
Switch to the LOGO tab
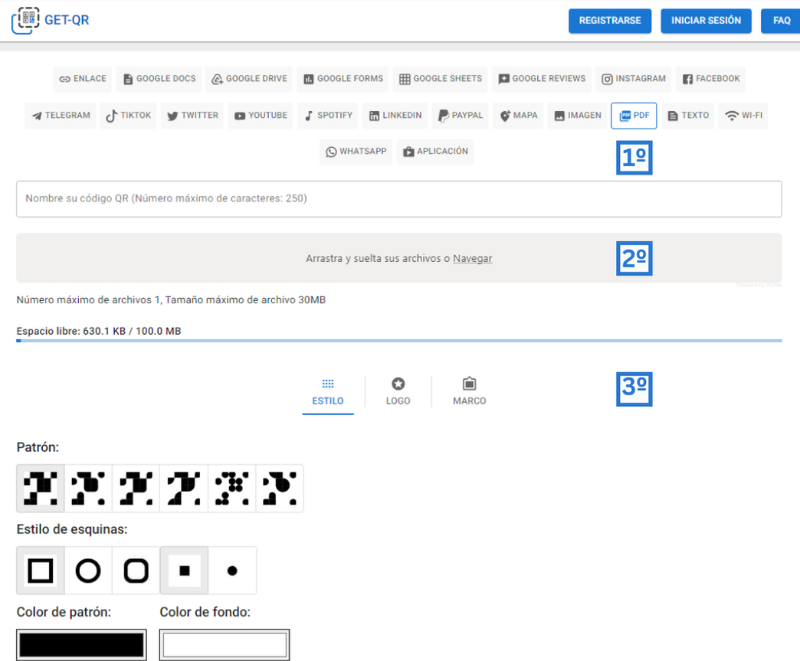[x=398, y=390]
